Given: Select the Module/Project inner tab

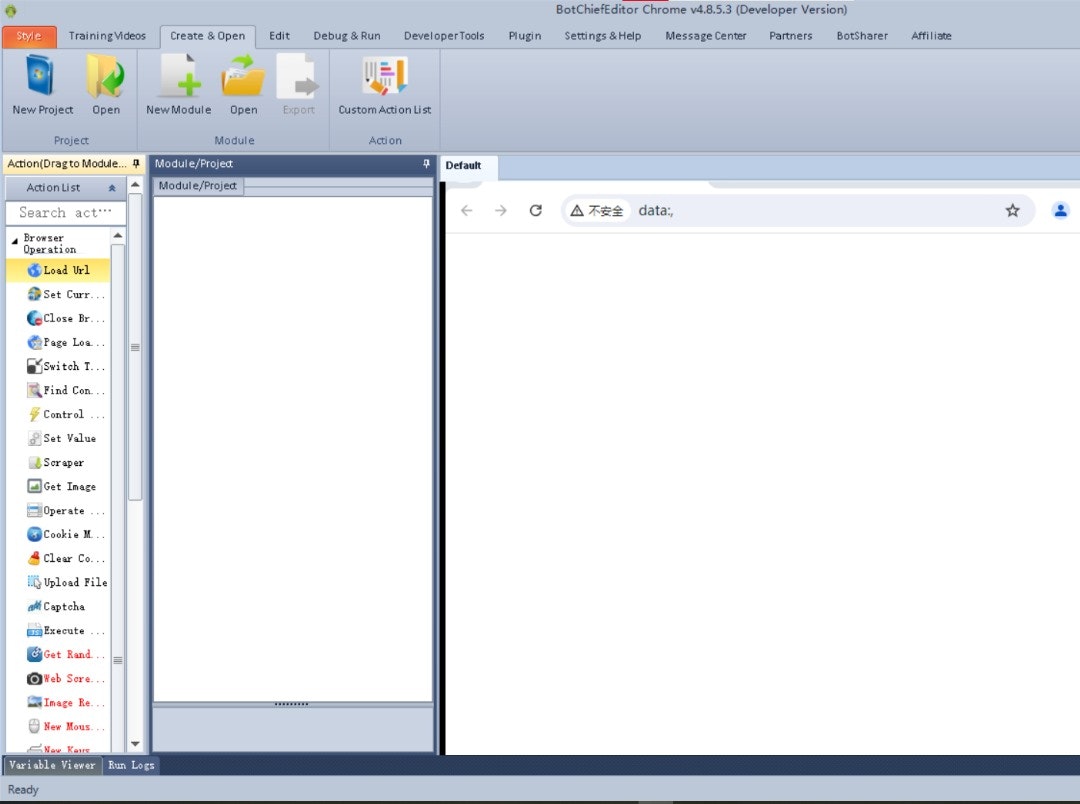Looking at the screenshot, I should 198,186.
